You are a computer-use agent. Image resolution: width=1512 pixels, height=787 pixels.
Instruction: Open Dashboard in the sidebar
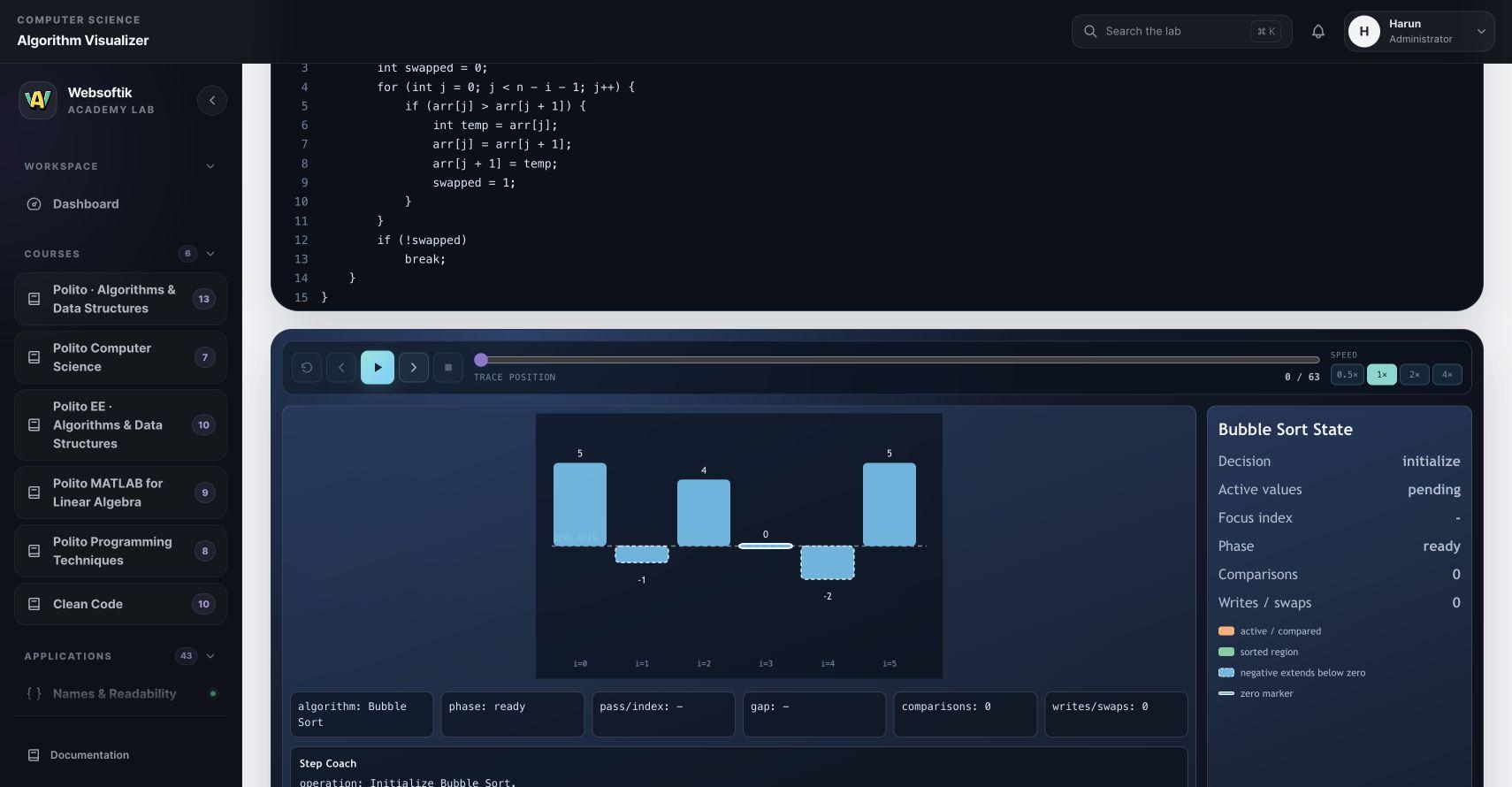(x=121, y=204)
